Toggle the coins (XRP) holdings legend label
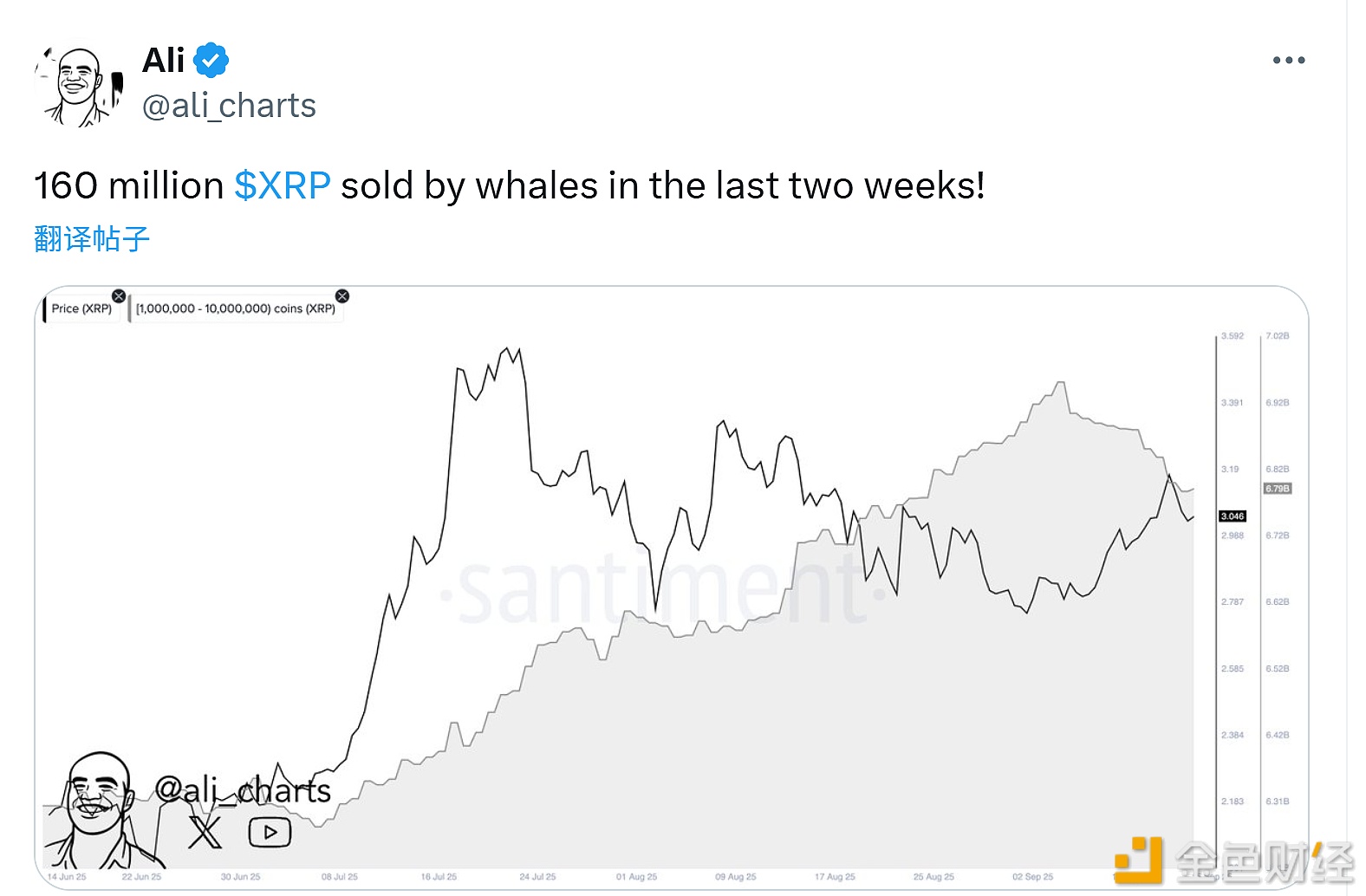This screenshot has width=1366, height=896. pos(236,309)
